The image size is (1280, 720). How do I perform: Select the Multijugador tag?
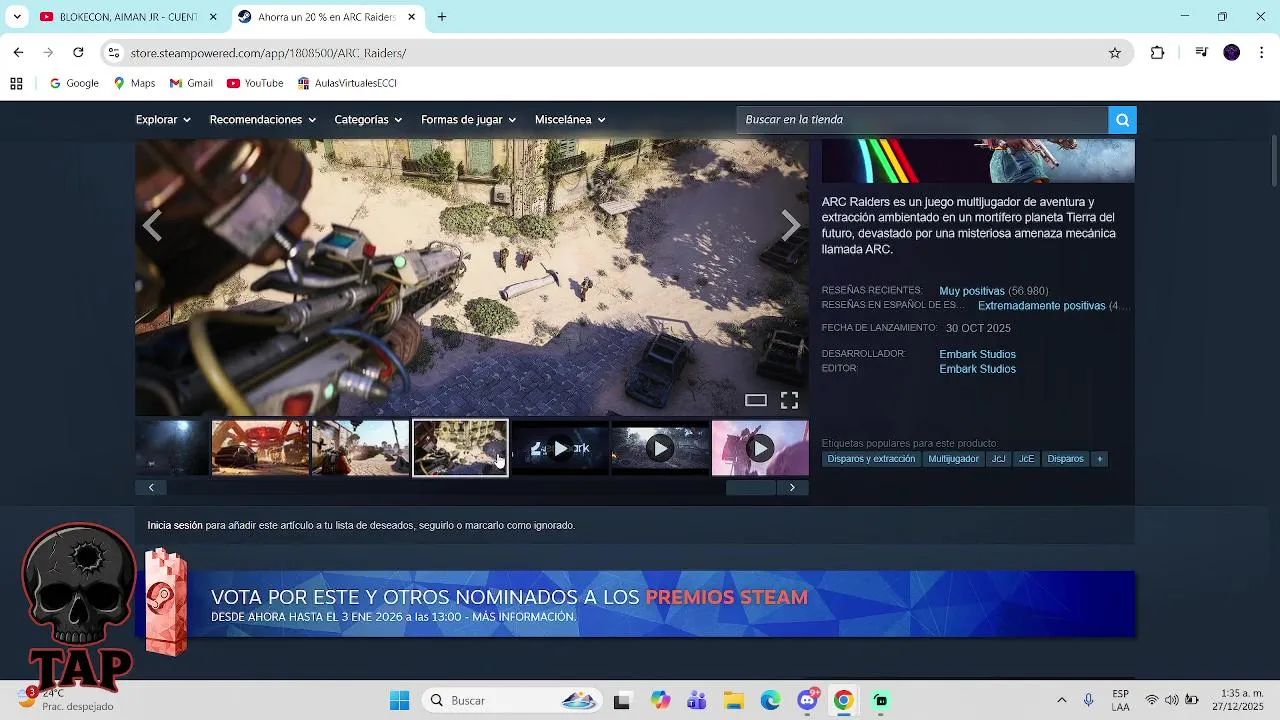pyautogui.click(x=953, y=459)
